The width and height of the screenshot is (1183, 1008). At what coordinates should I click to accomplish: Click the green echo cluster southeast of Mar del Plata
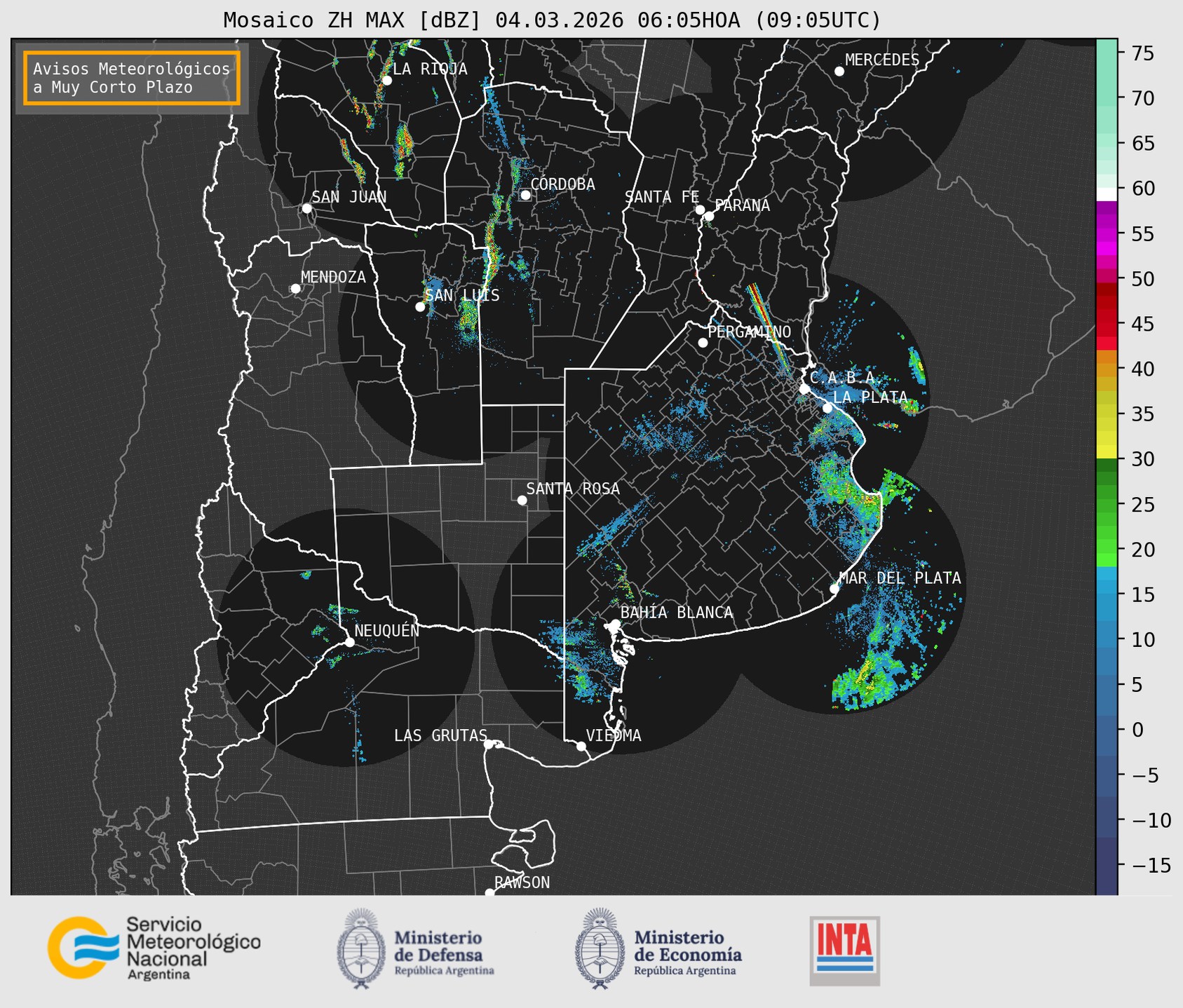pyautogui.click(x=868, y=679)
